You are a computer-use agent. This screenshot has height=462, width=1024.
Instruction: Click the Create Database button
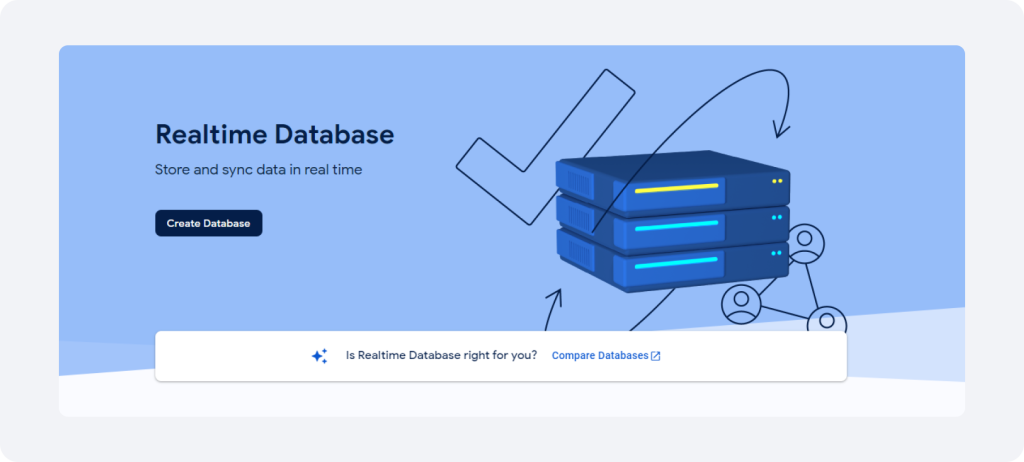208,223
